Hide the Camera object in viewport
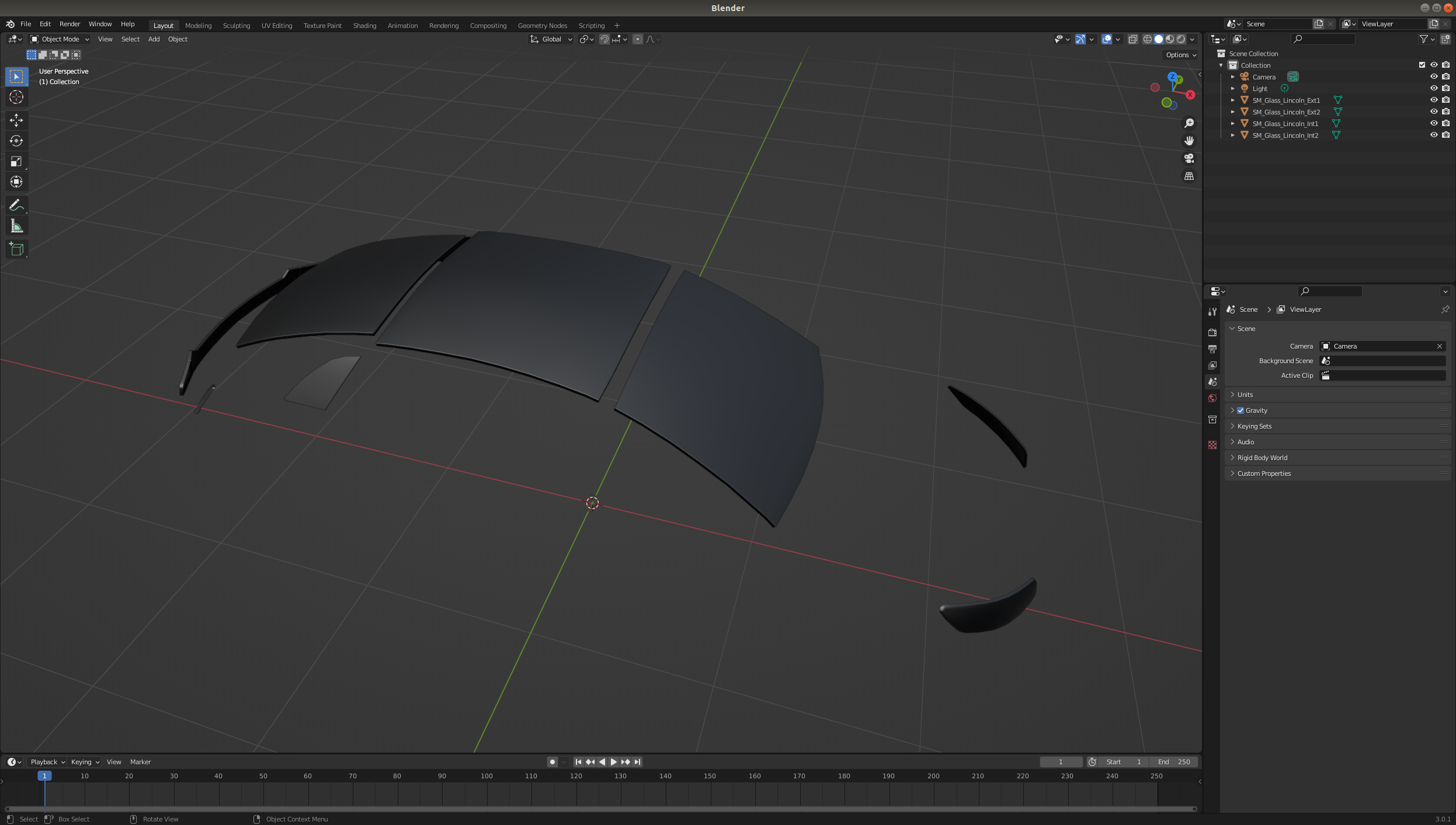The image size is (1456, 825). (x=1433, y=76)
